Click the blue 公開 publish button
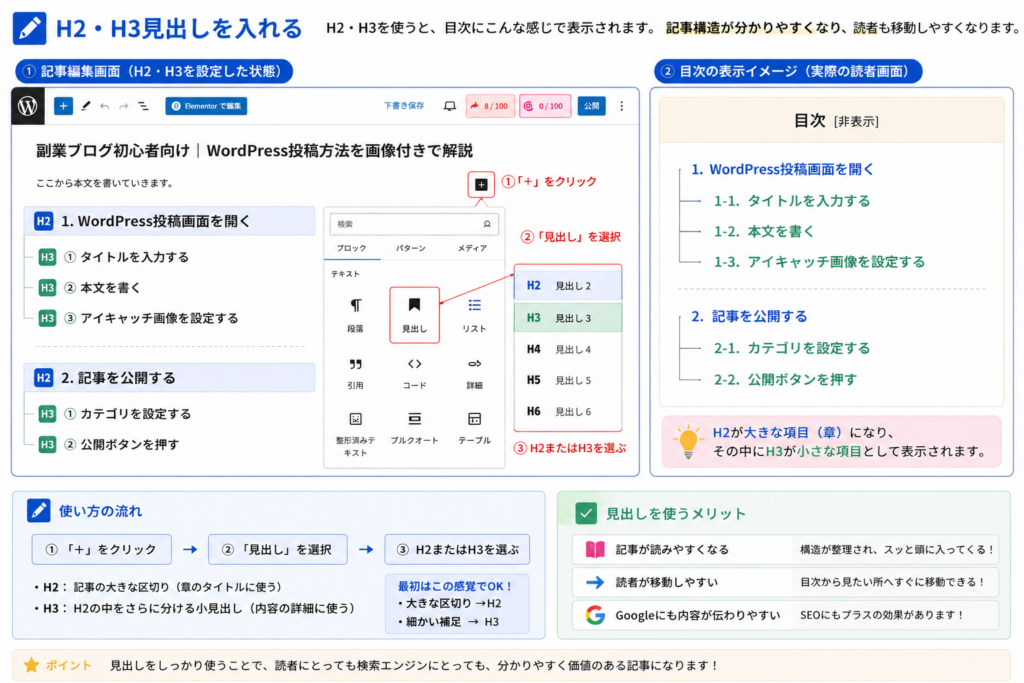1024x683 pixels. coord(591,106)
